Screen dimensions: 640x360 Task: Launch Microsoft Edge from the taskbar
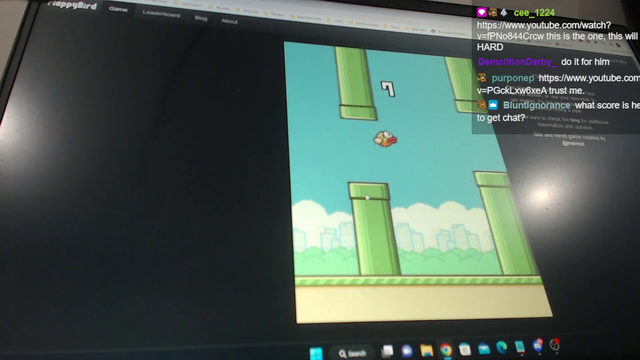[x=502, y=347]
